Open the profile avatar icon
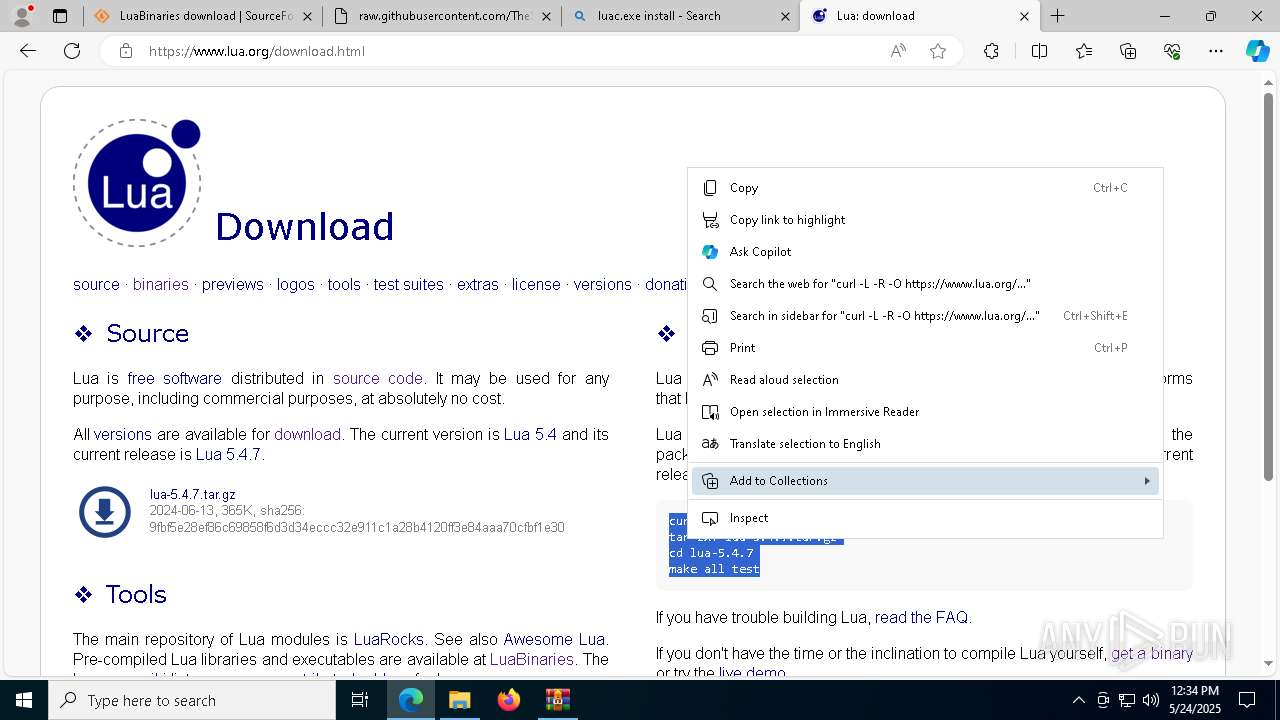Screen dimensions: 1280x720 (22, 16)
